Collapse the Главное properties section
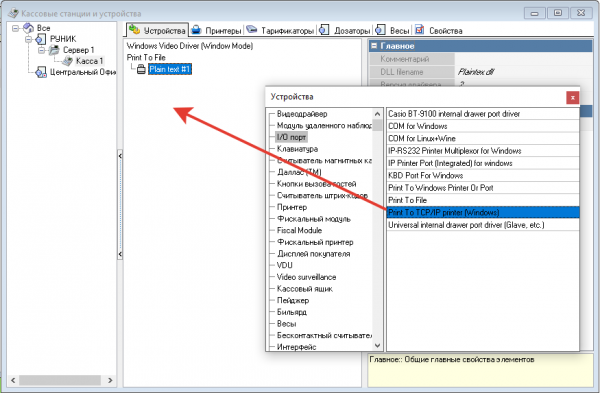 click(374, 46)
